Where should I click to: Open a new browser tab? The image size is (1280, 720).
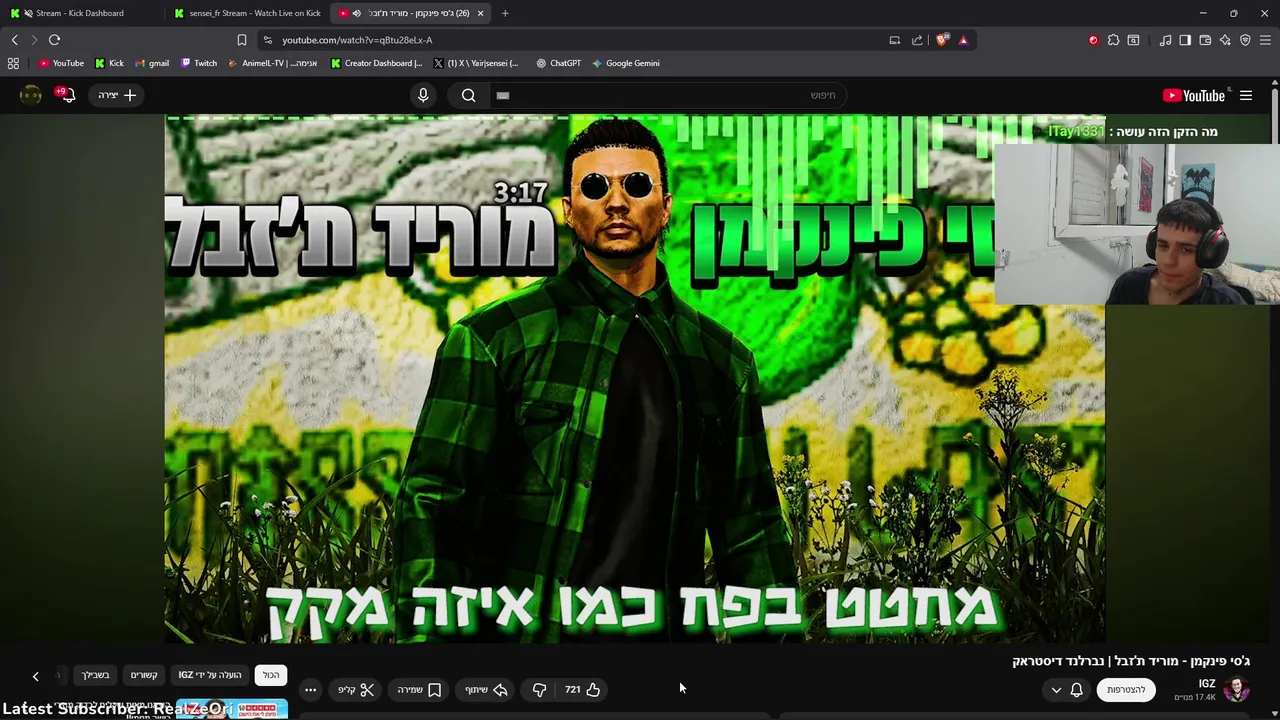(x=505, y=13)
